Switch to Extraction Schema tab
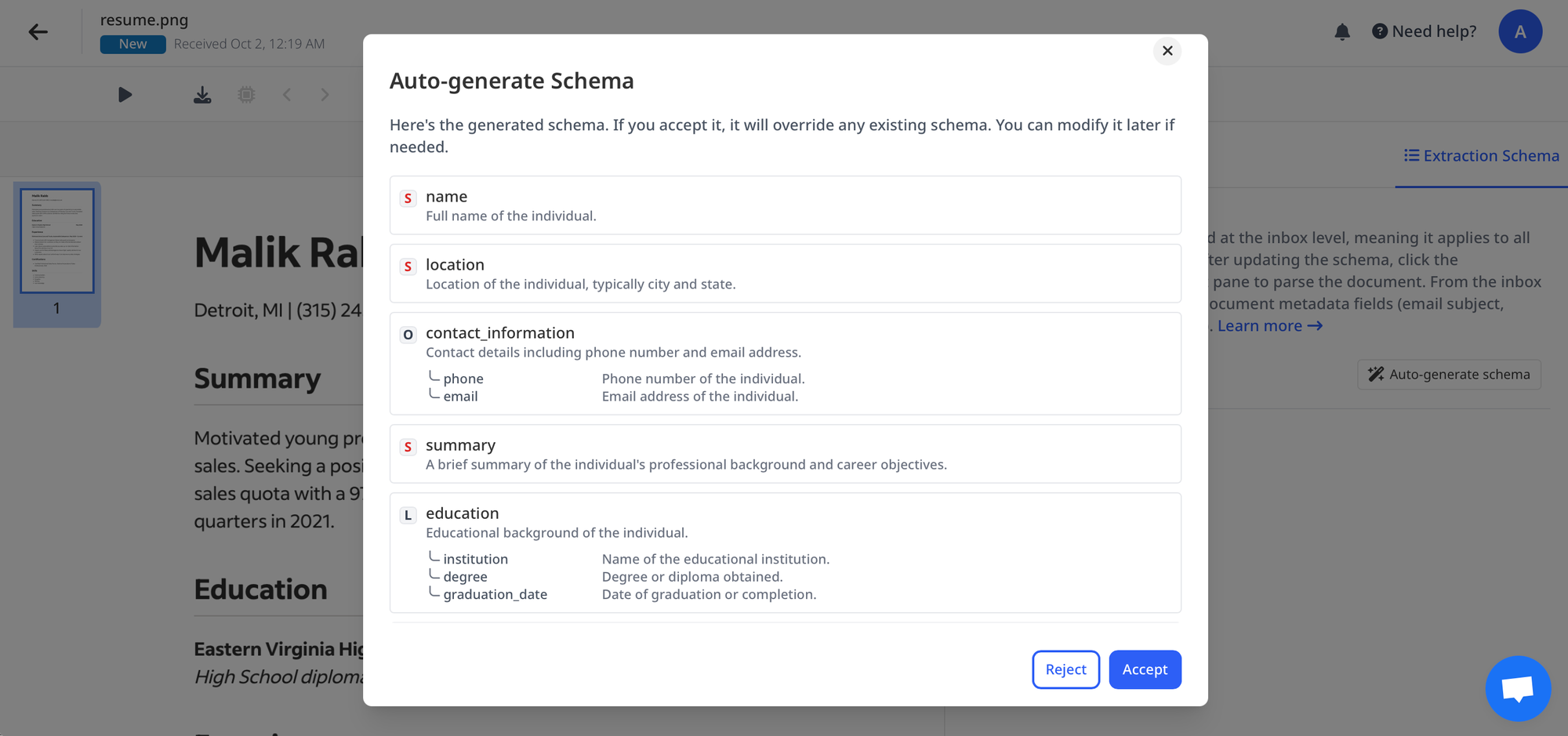Viewport: 1568px width, 736px height. point(1481,156)
